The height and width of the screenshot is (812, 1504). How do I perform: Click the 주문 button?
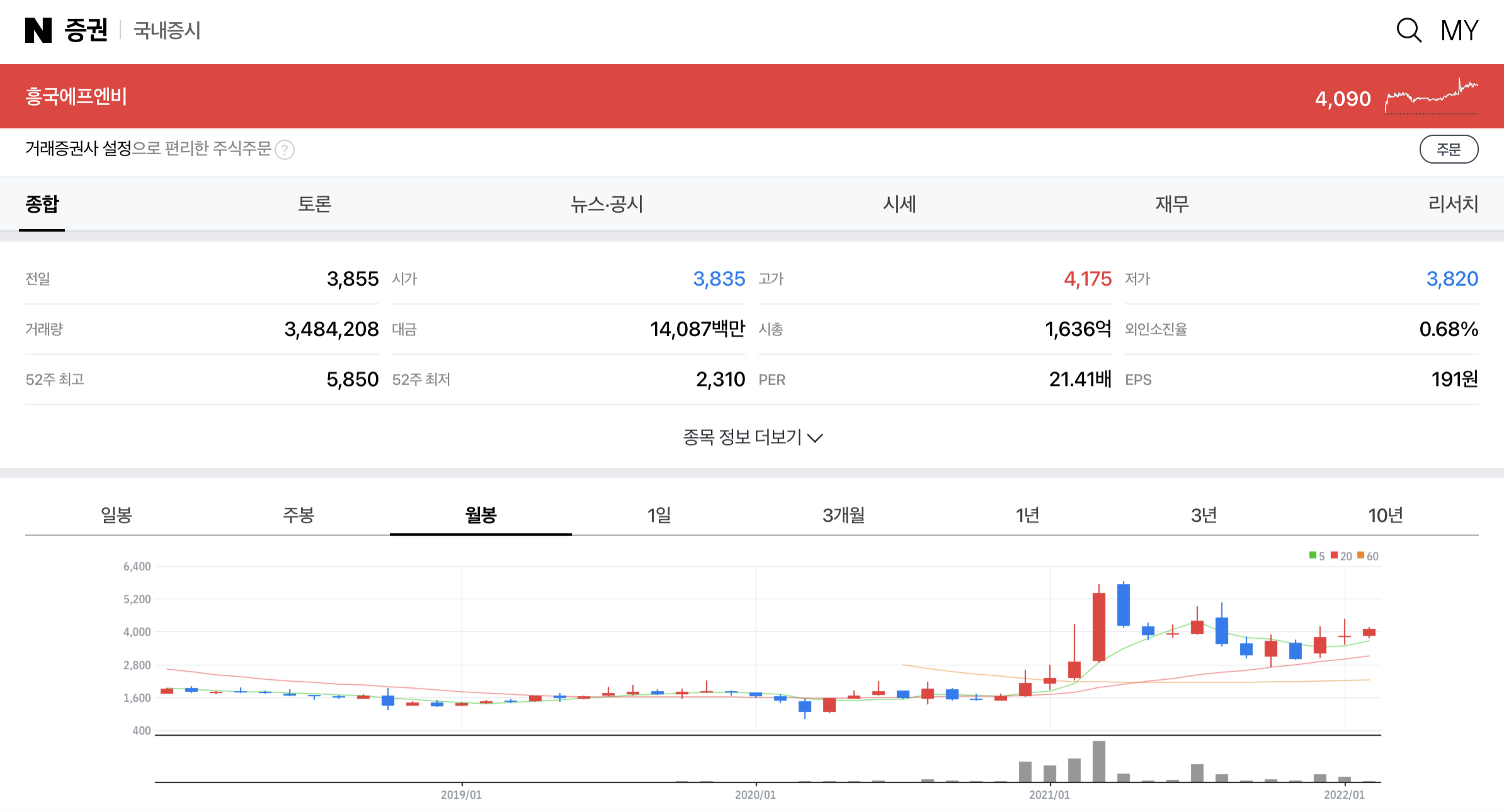[1449, 149]
